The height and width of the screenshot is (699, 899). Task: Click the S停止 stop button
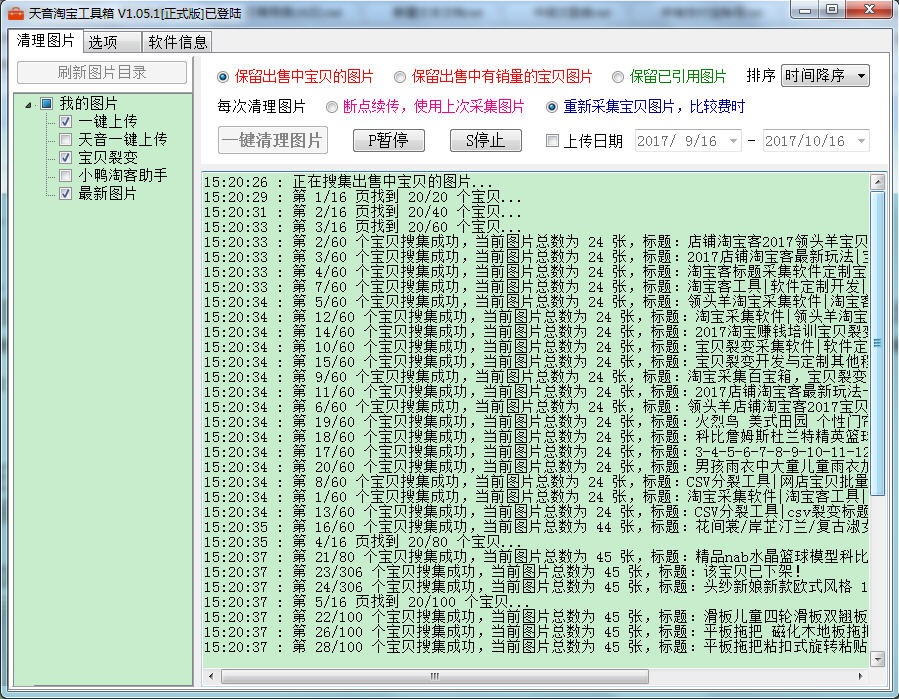pyautogui.click(x=486, y=140)
